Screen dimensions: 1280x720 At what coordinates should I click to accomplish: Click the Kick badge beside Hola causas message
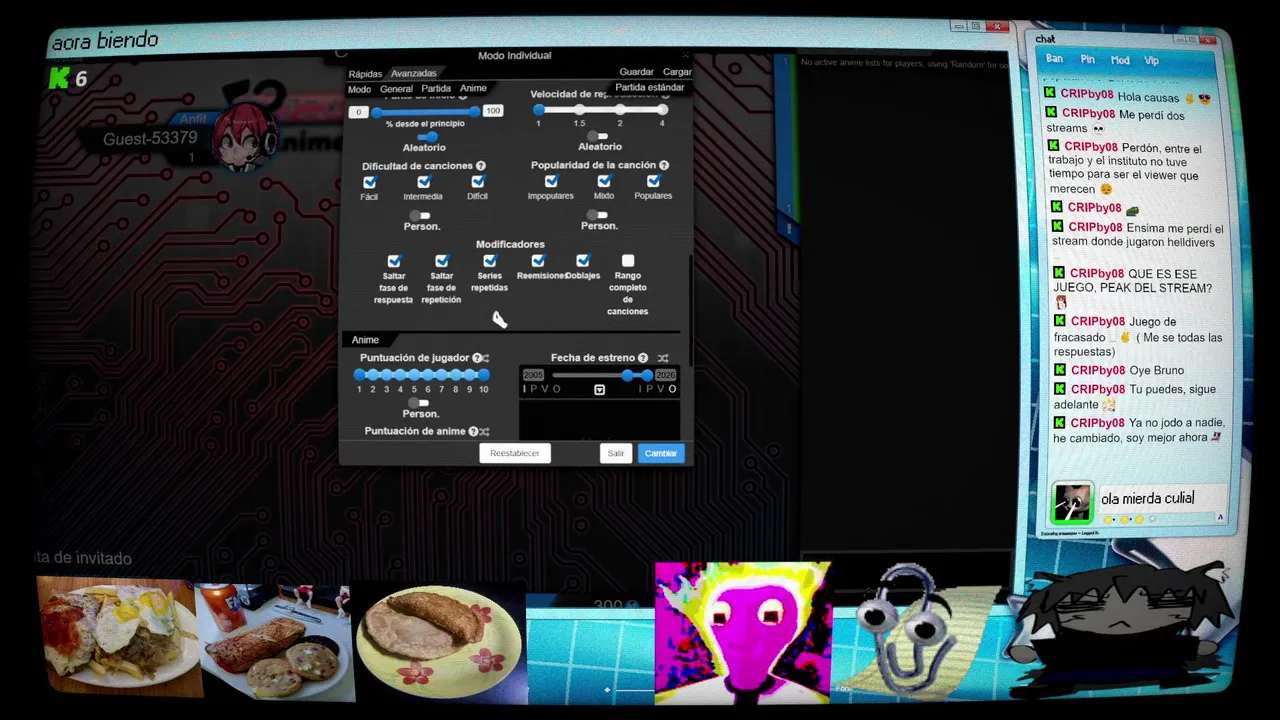pyautogui.click(x=1050, y=94)
